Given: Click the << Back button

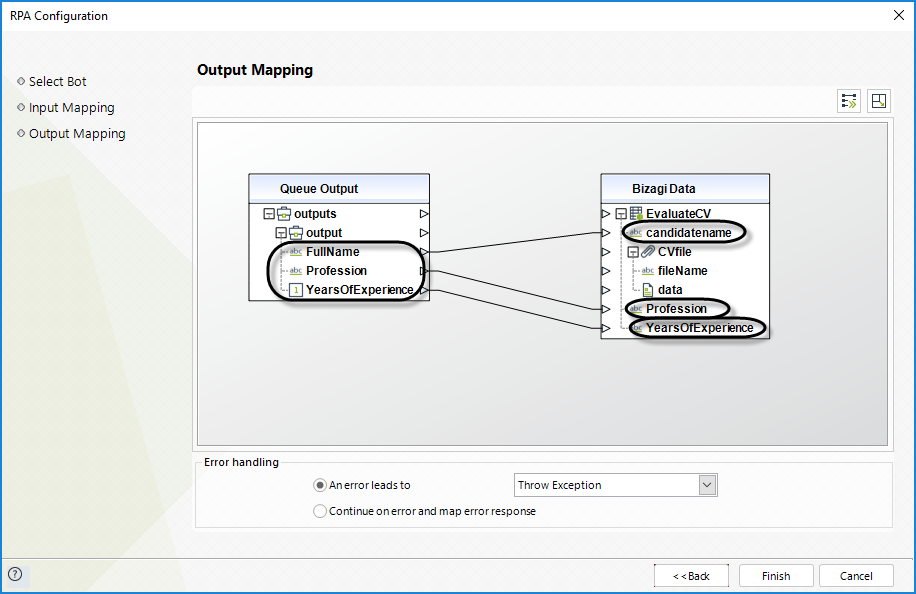Looking at the screenshot, I should (691, 576).
